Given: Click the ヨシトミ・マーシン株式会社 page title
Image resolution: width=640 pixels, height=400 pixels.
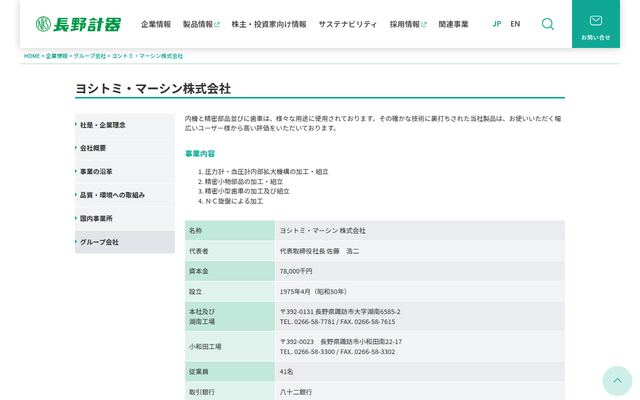Looking at the screenshot, I should (153, 89).
